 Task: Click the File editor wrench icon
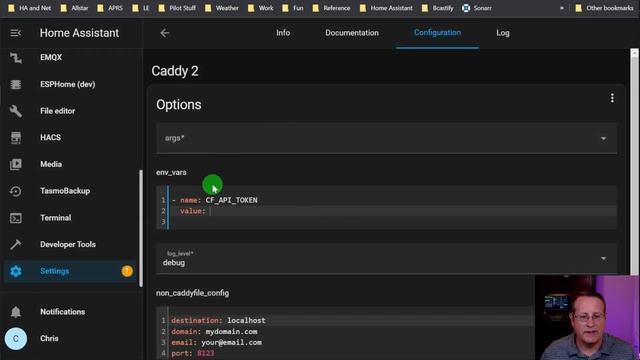[16, 111]
